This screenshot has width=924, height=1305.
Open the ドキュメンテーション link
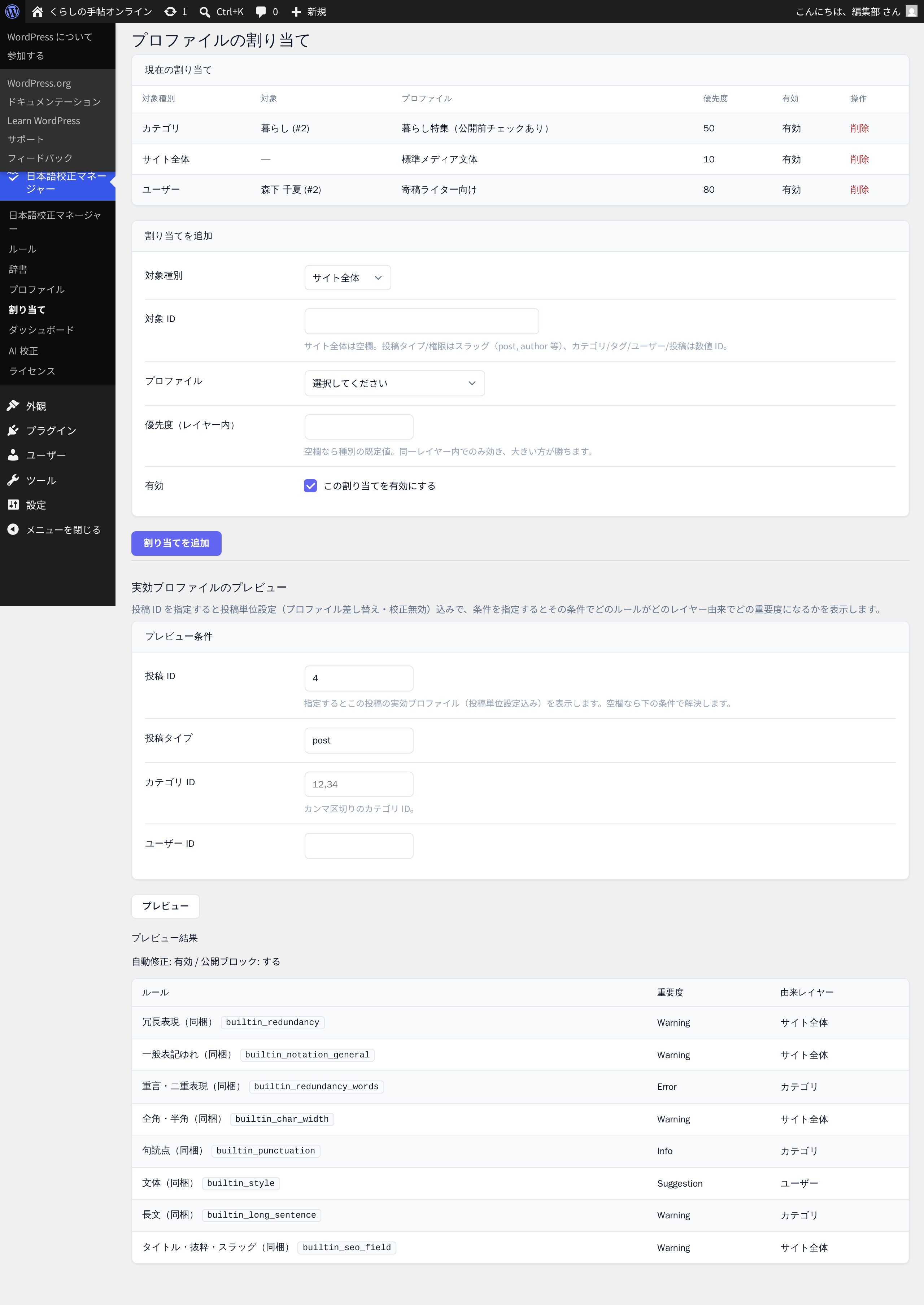(x=54, y=102)
